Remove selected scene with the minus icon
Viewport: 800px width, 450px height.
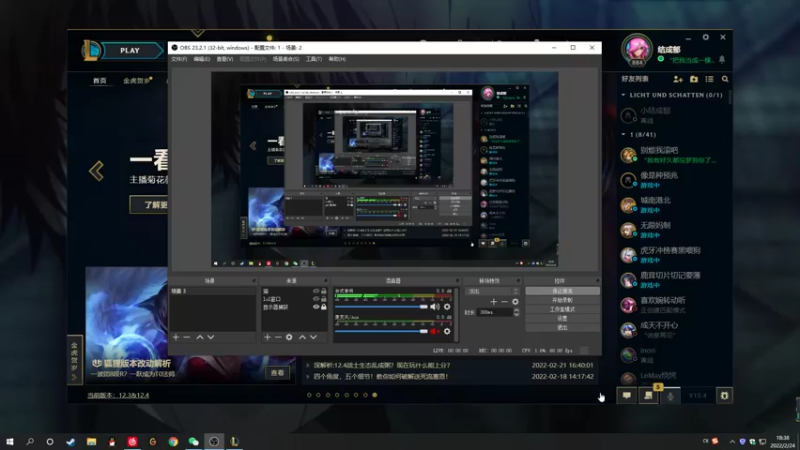coord(187,337)
